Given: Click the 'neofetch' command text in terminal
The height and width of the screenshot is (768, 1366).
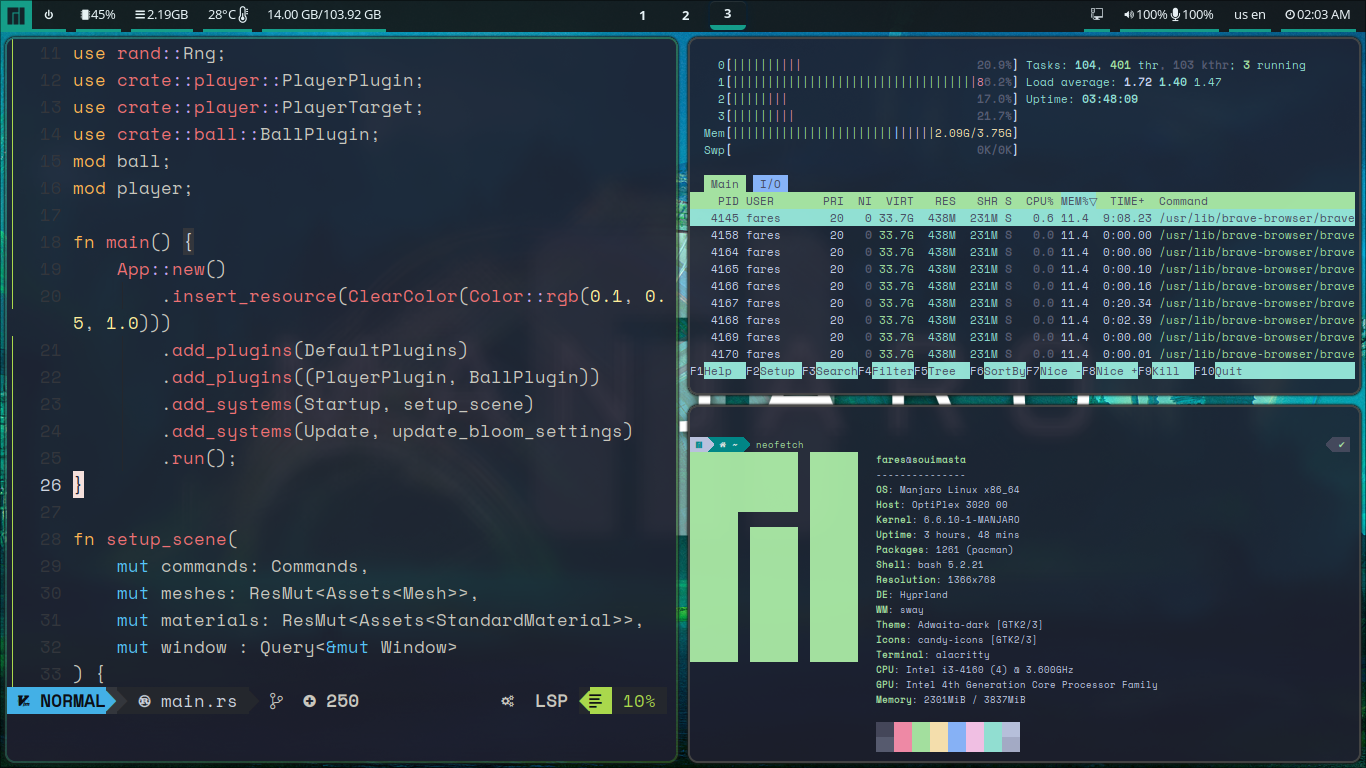Looking at the screenshot, I should click(x=780, y=445).
